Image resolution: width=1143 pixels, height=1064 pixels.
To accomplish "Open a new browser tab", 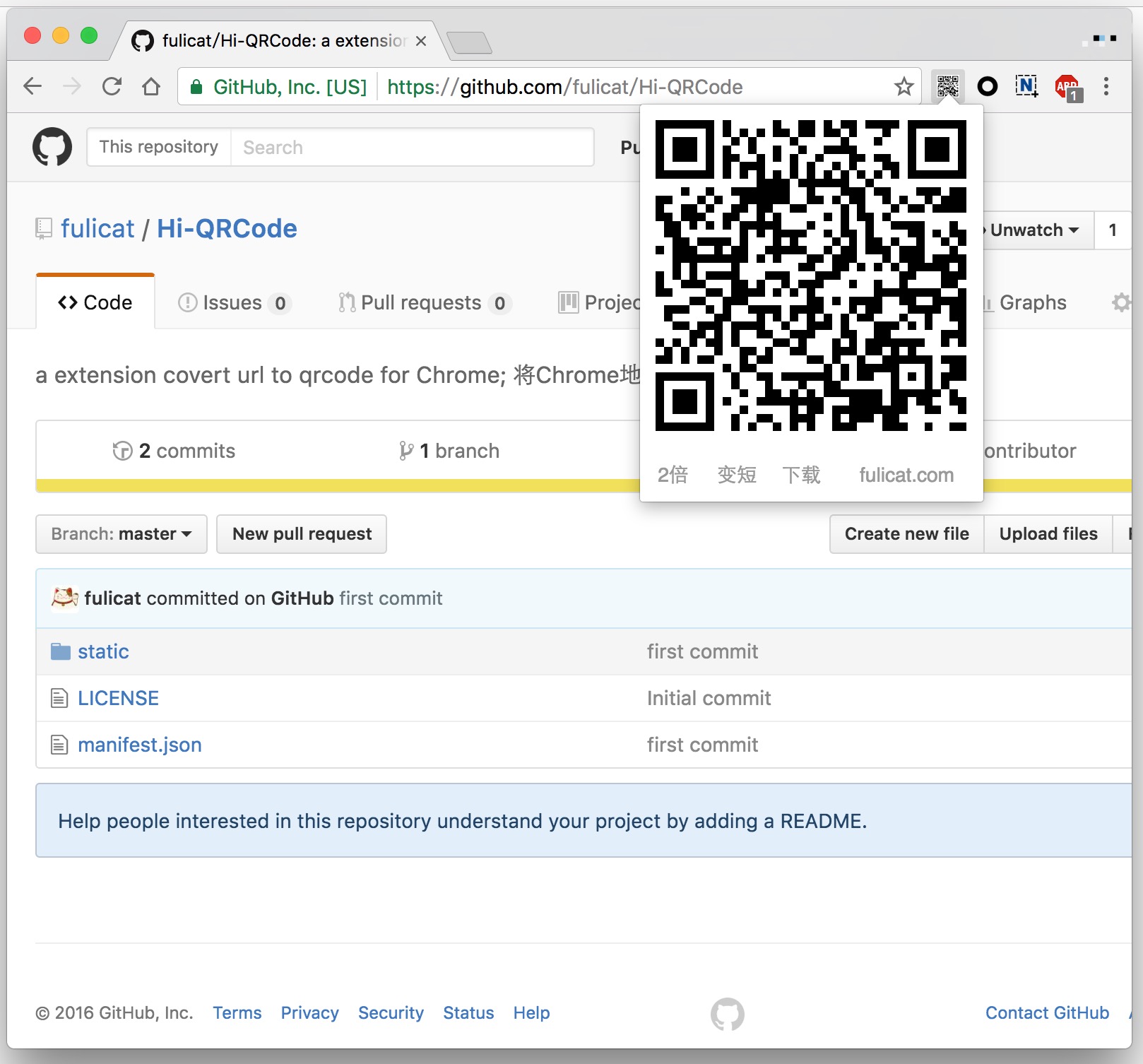I will 469,43.
